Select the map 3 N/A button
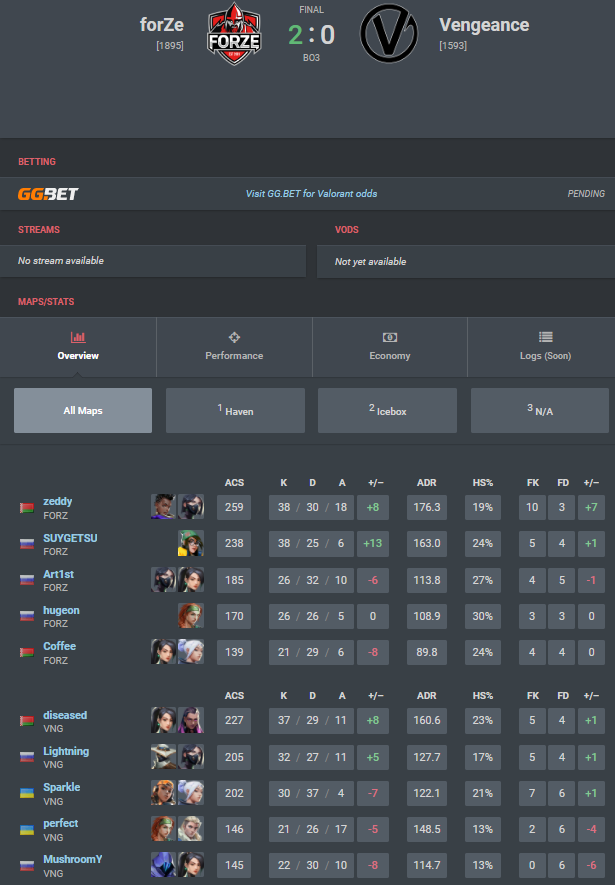The height and width of the screenshot is (885, 615). (540, 410)
